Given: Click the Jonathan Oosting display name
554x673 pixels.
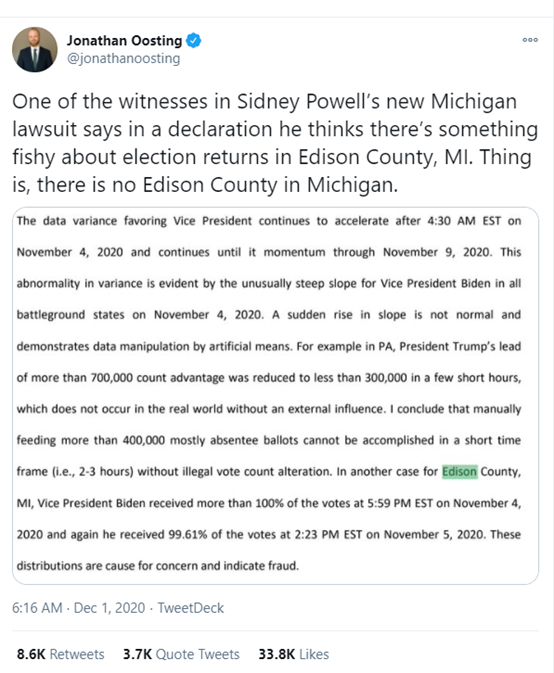Looking at the screenshot, I should [124, 40].
